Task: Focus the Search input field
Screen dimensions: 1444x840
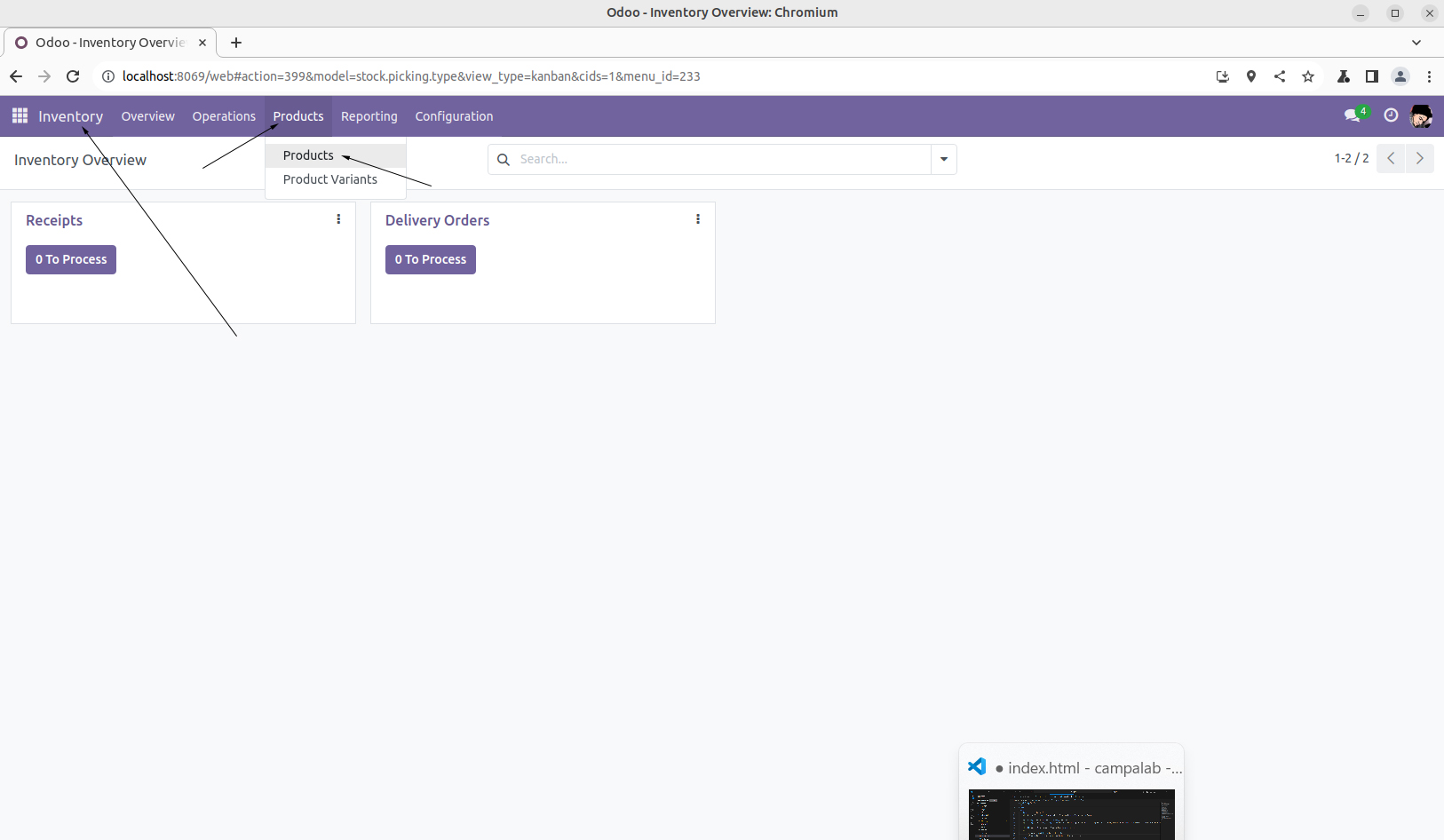Action: (x=719, y=160)
